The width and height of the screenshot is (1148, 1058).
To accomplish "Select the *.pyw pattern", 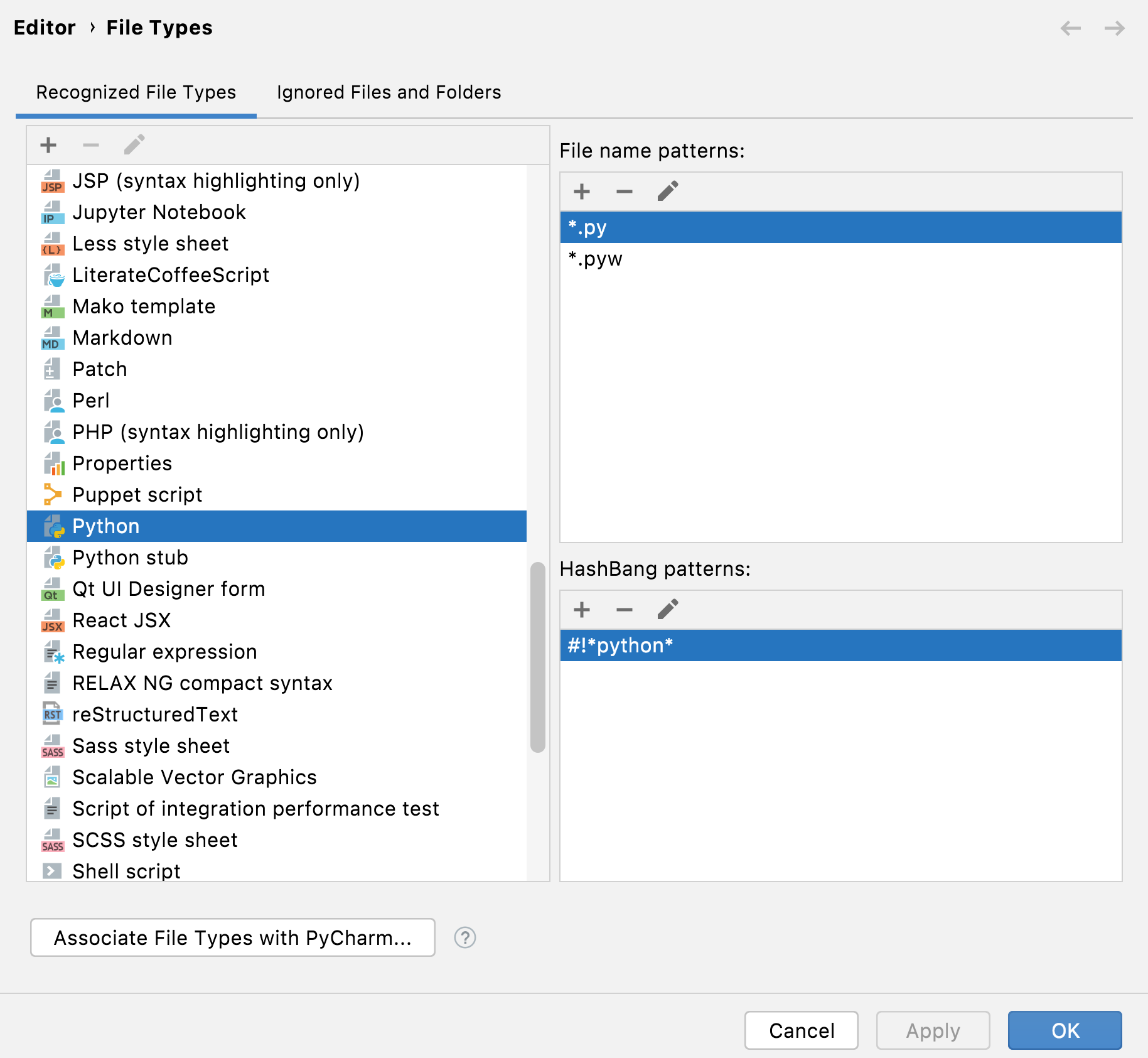I will pyautogui.click(x=595, y=258).
